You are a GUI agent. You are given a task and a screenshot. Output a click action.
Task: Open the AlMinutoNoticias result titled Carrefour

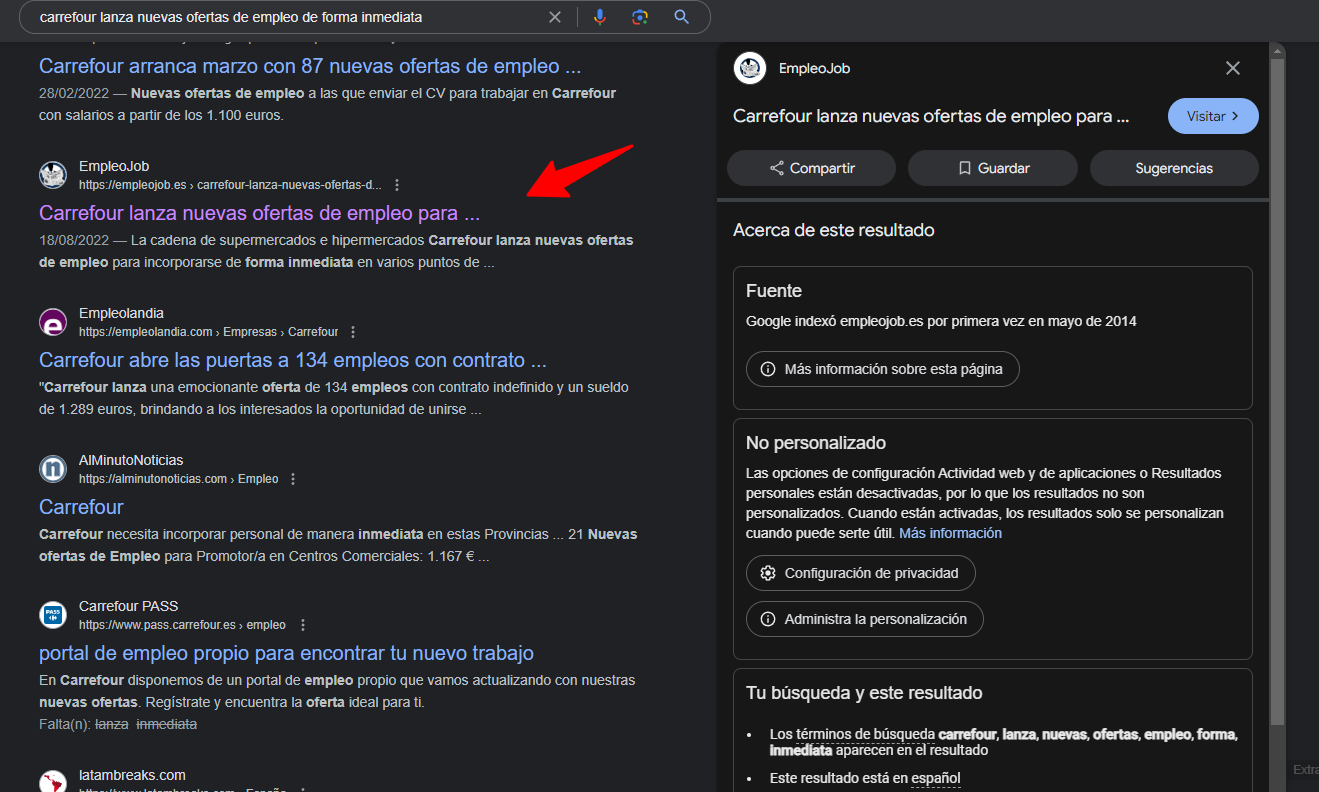[x=81, y=507]
